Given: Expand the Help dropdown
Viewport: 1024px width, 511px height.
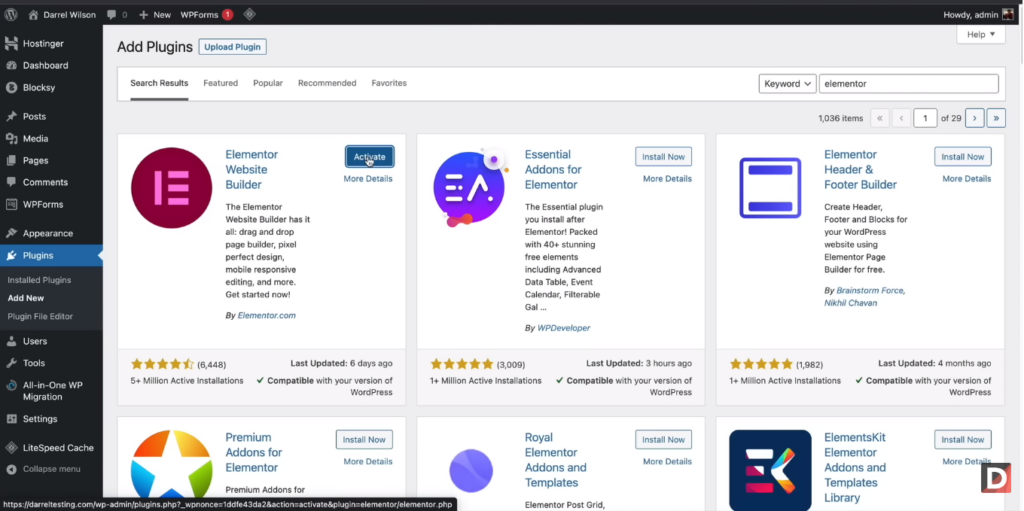Looking at the screenshot, I should point(981,35).
